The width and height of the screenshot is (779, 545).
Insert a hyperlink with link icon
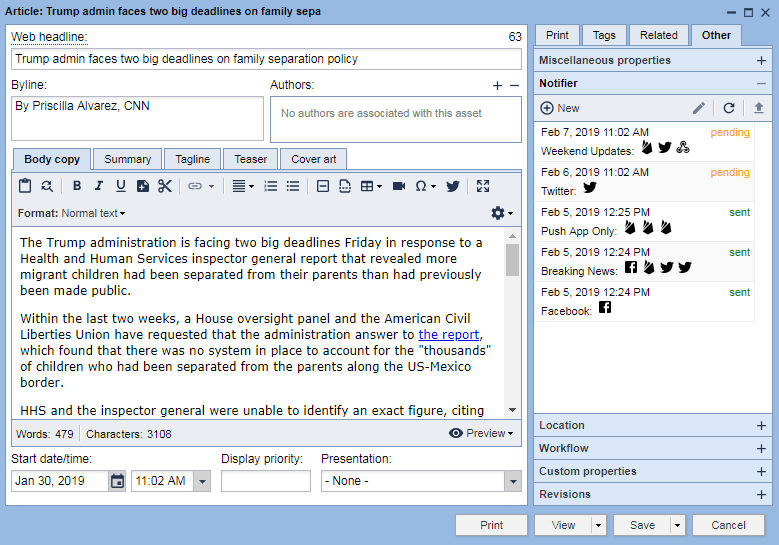click(x=195, y=186)
